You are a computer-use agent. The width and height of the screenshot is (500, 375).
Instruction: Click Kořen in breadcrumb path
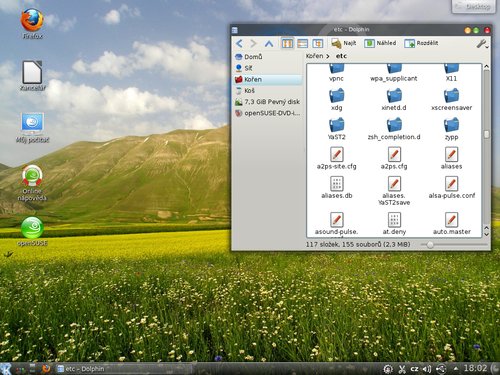pos(314,56)
